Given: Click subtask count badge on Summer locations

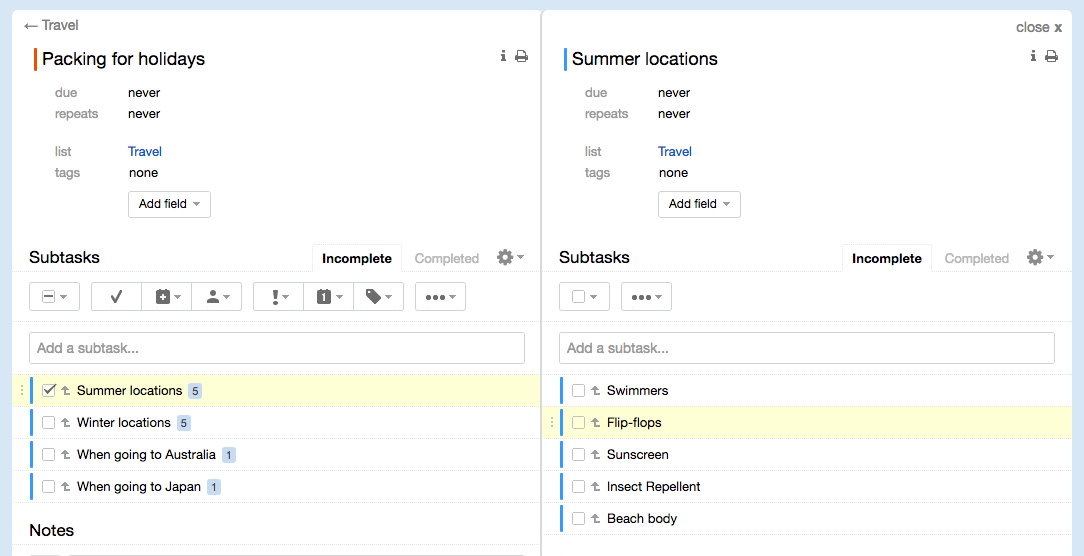Looking at the screenshot, I should click(x=195, y=391).
